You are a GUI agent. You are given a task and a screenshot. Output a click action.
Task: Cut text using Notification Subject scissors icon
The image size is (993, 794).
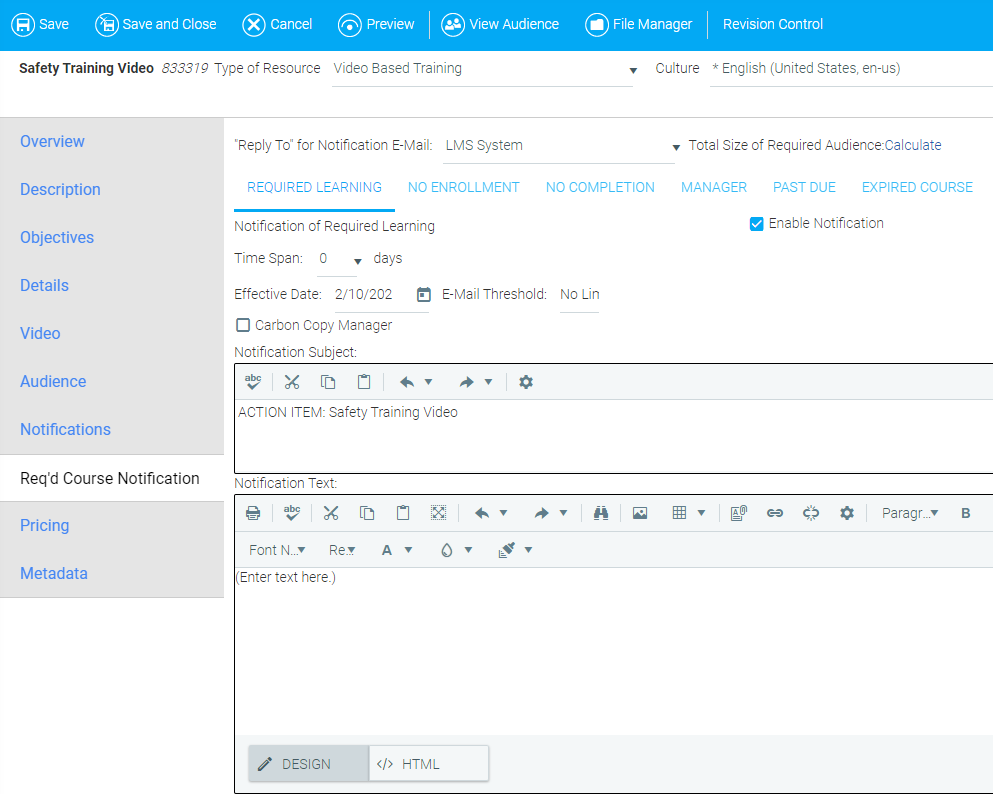click(292, 382)
